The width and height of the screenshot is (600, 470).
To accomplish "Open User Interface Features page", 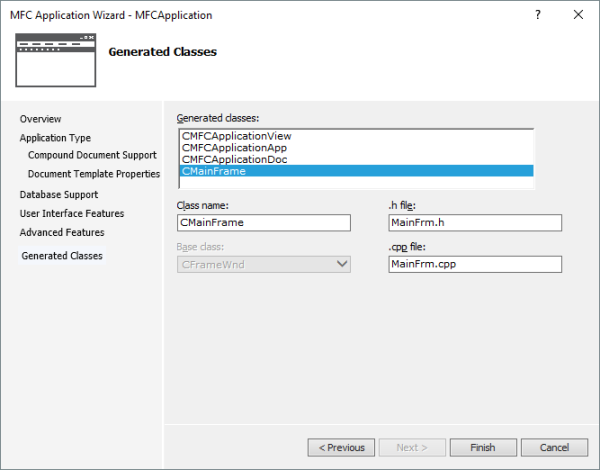I will 72,213.
